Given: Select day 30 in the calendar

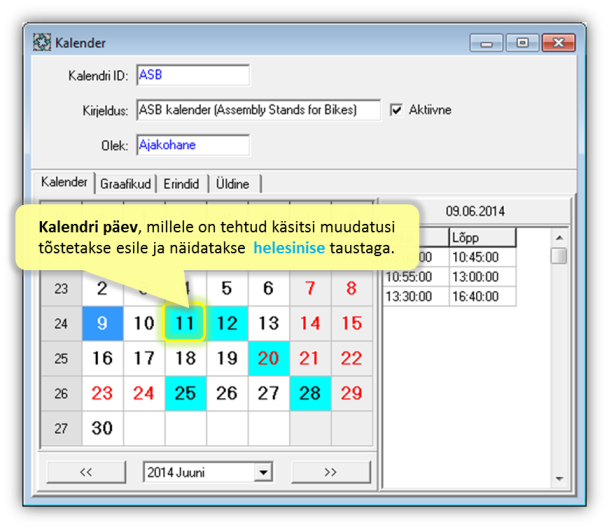Looking at the screenshot, I should tap(103, 428).
